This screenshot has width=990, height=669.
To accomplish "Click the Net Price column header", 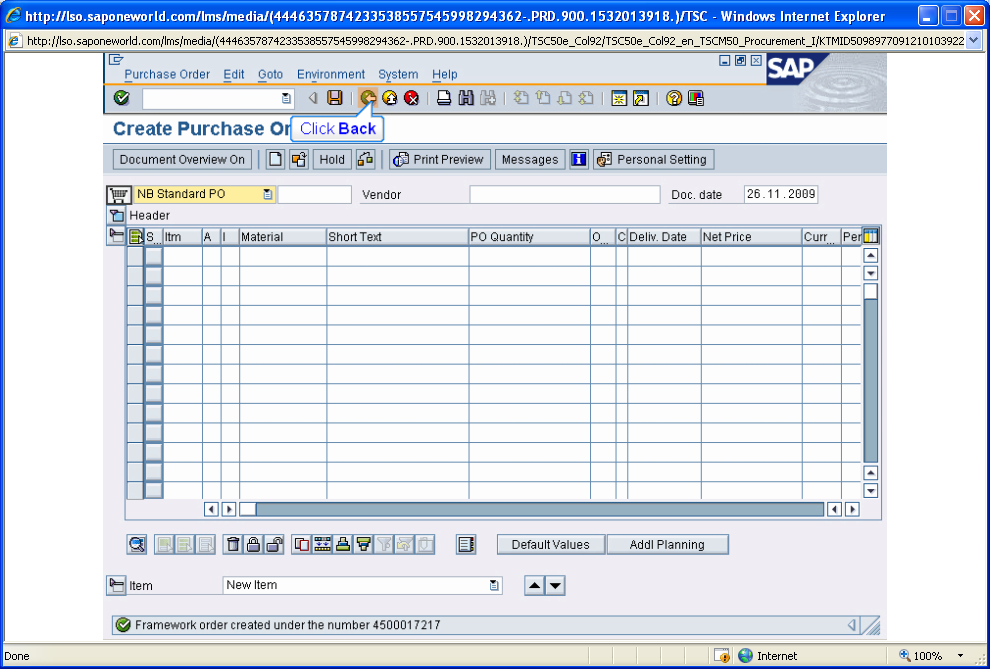I will point(751,237).
